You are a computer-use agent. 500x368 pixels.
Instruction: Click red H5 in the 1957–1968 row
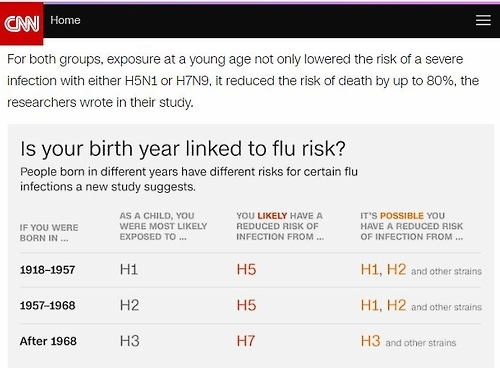246,305
